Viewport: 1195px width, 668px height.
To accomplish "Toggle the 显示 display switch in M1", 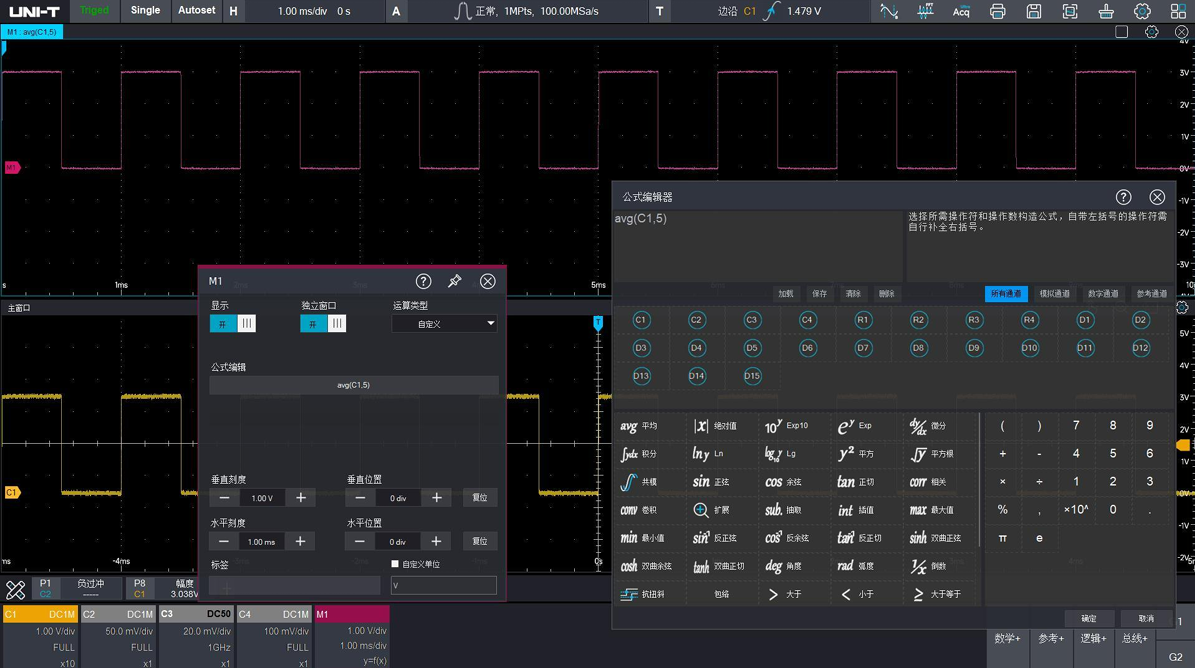I will [233, 324].
